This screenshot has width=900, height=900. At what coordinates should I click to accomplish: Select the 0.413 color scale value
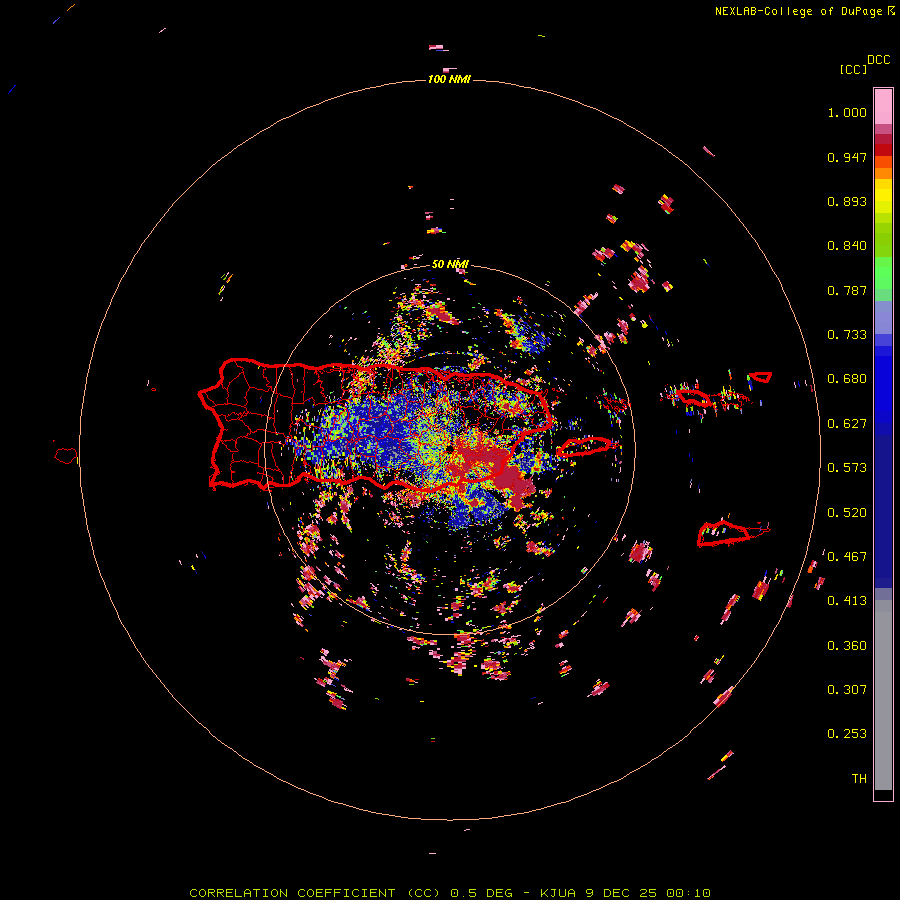pyautogui.click(x=847, y=601)
